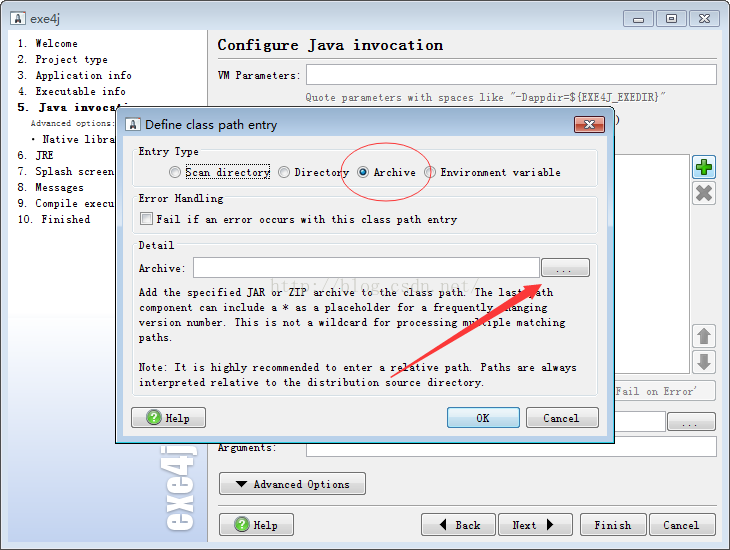The height and width of the screenshot is (550, 730).
Task: Click the Finish button
Action: (613, 525)
